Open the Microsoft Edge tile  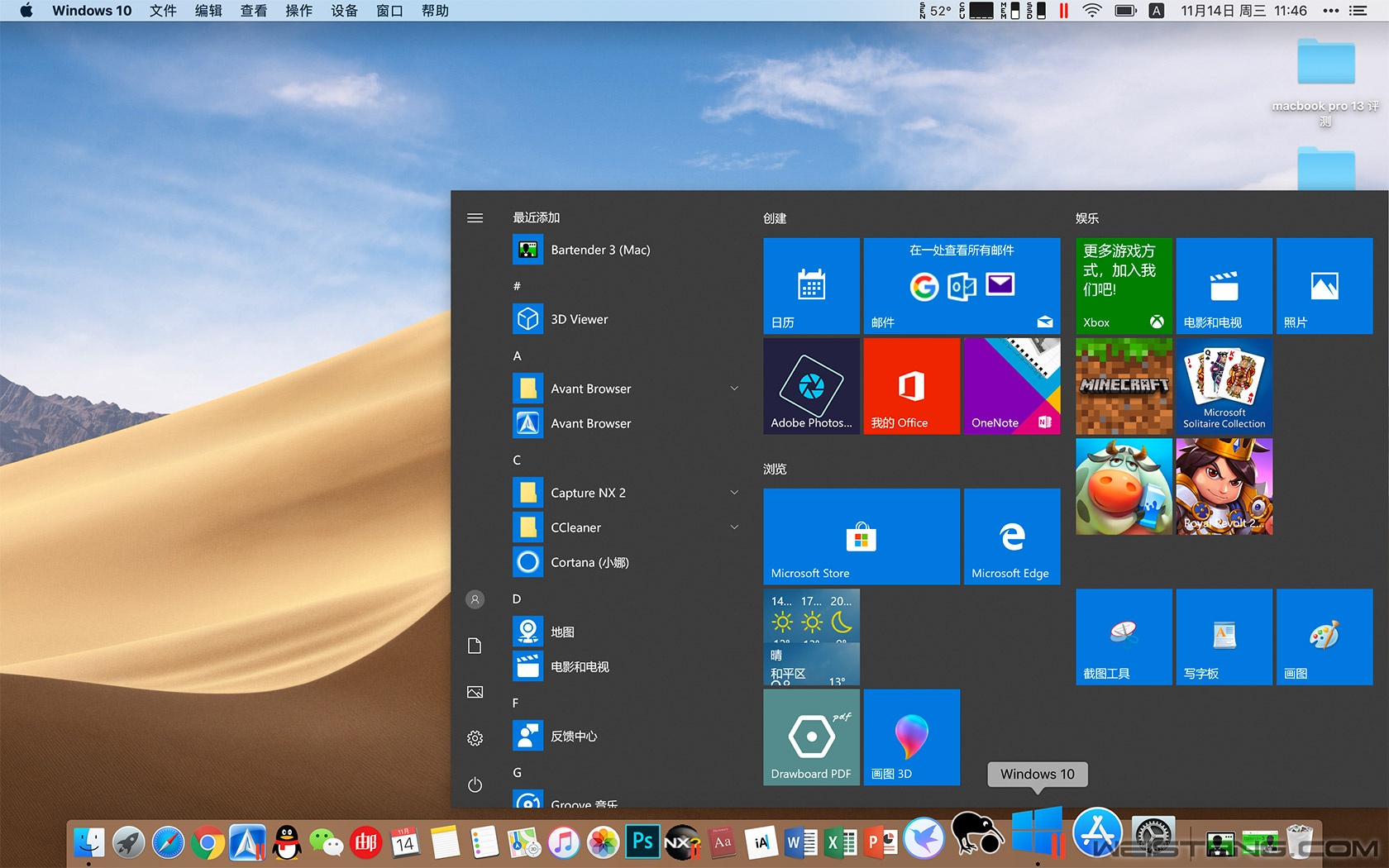[1011, 536]
